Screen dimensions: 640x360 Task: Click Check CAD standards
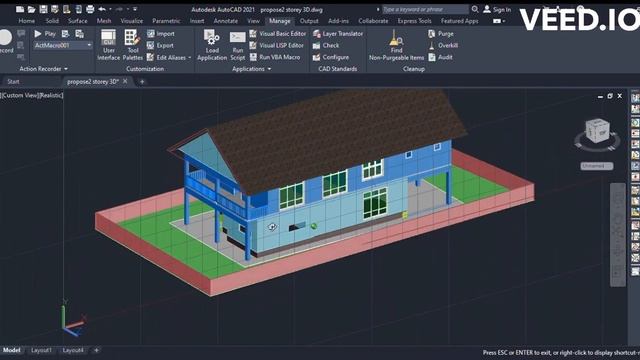point(326,45)
